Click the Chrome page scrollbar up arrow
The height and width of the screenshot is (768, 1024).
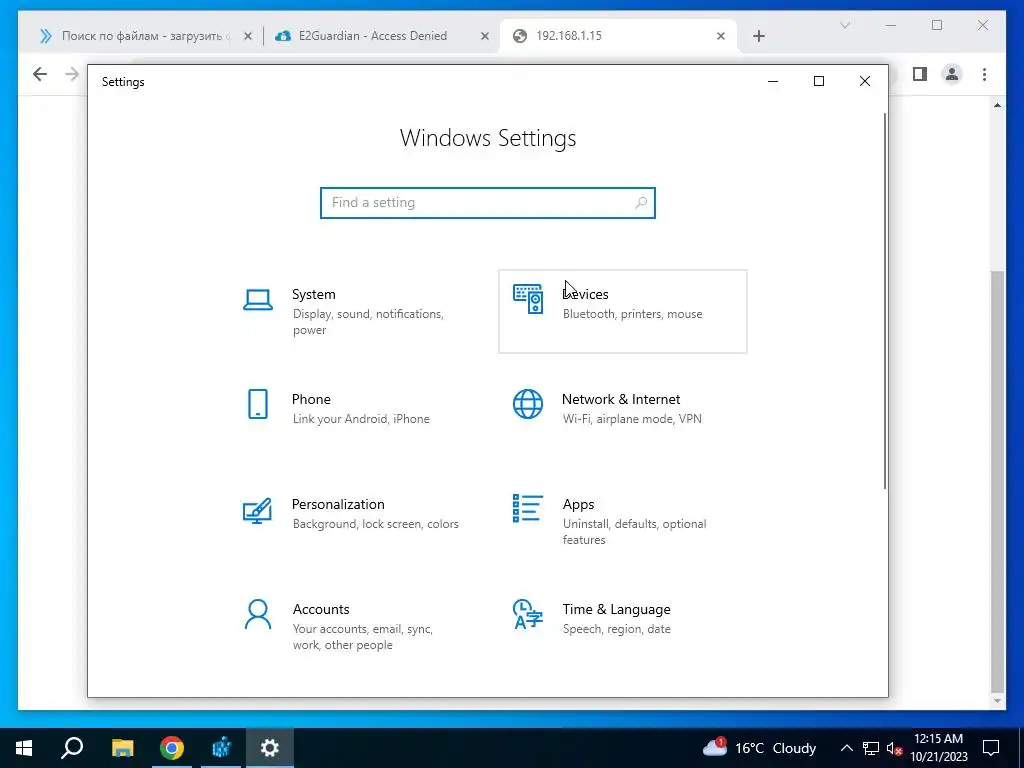[x=997, y=104]
